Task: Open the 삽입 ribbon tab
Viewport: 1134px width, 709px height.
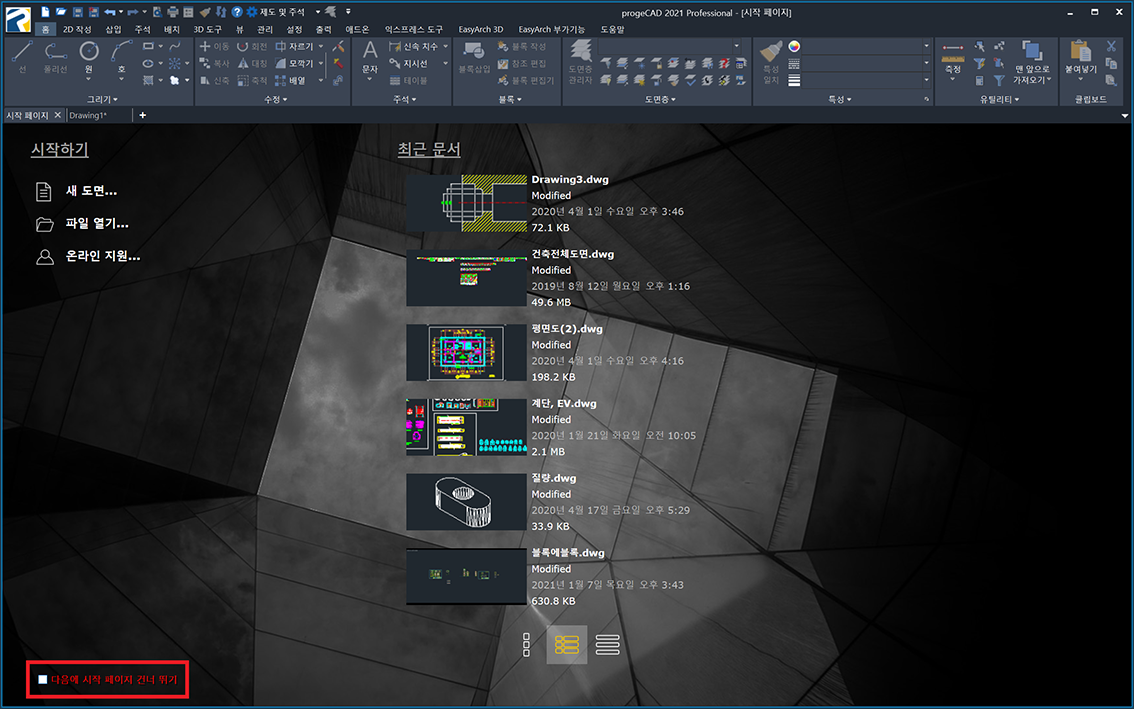Action: coord(113,30)
